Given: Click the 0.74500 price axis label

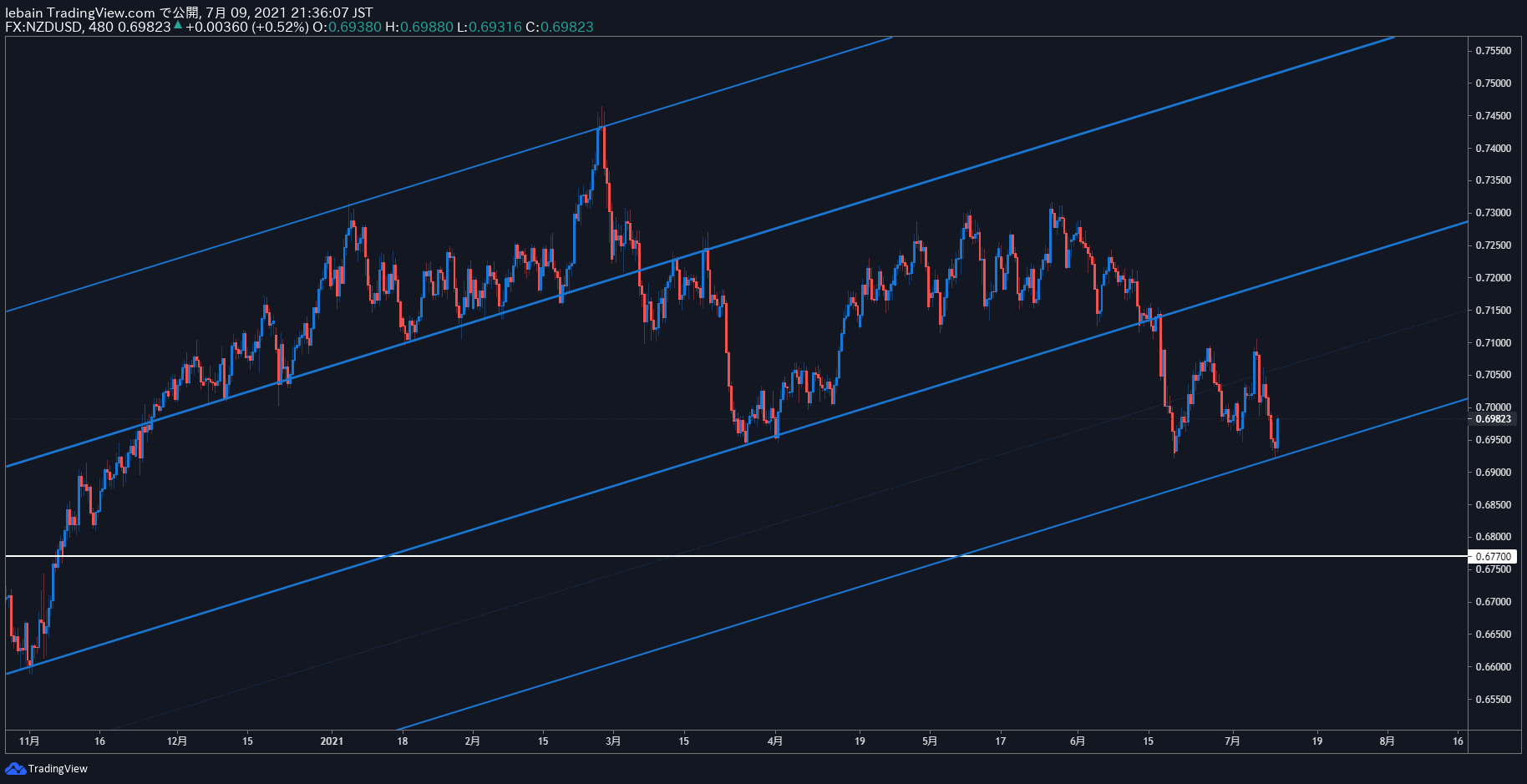Looking at the screenshot, I should pos(1493,116).
